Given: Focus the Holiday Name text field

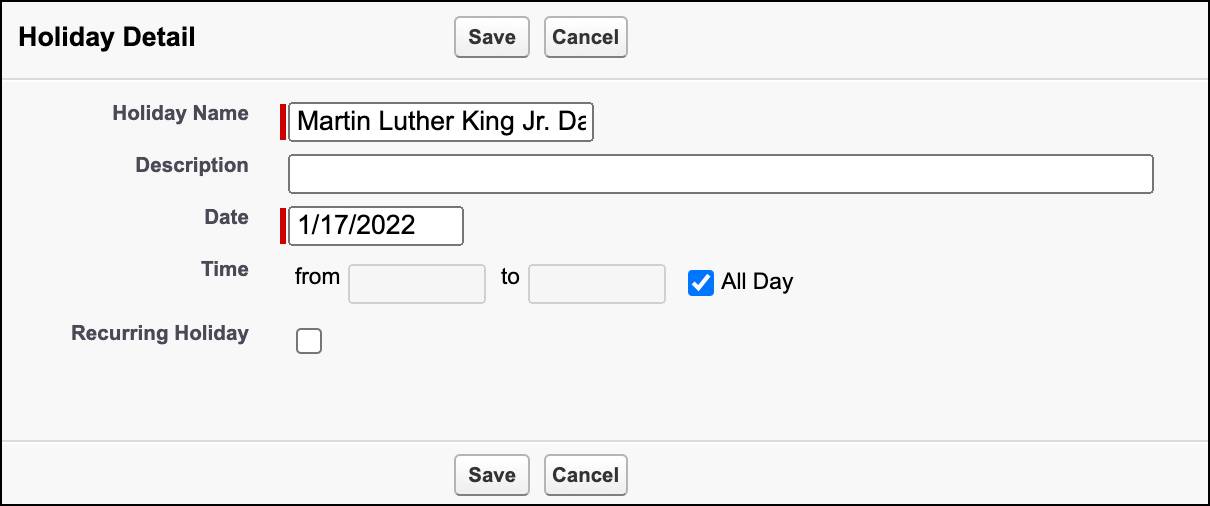Looking at the screenshot, I should [x=441, y=122].
